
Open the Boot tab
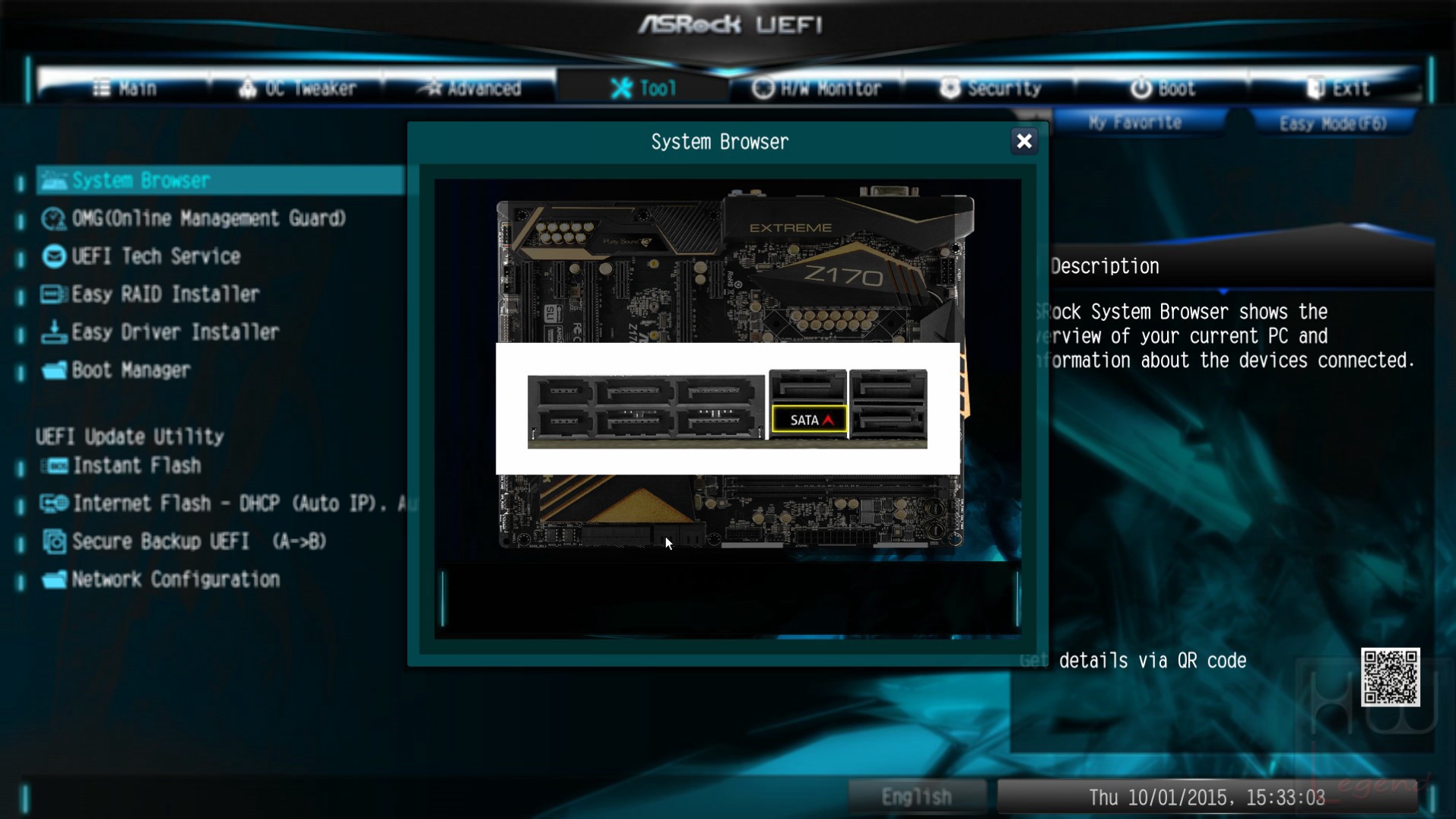(x=1162, y=88)
